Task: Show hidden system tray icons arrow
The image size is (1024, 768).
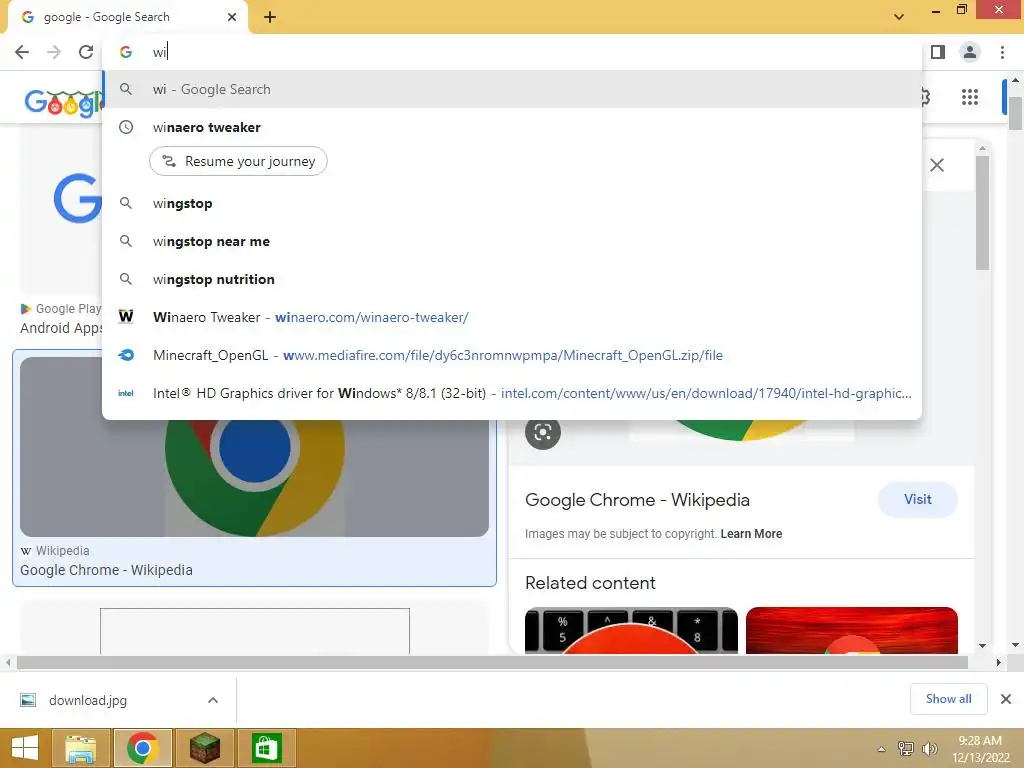Action: [x=882, y=749]
